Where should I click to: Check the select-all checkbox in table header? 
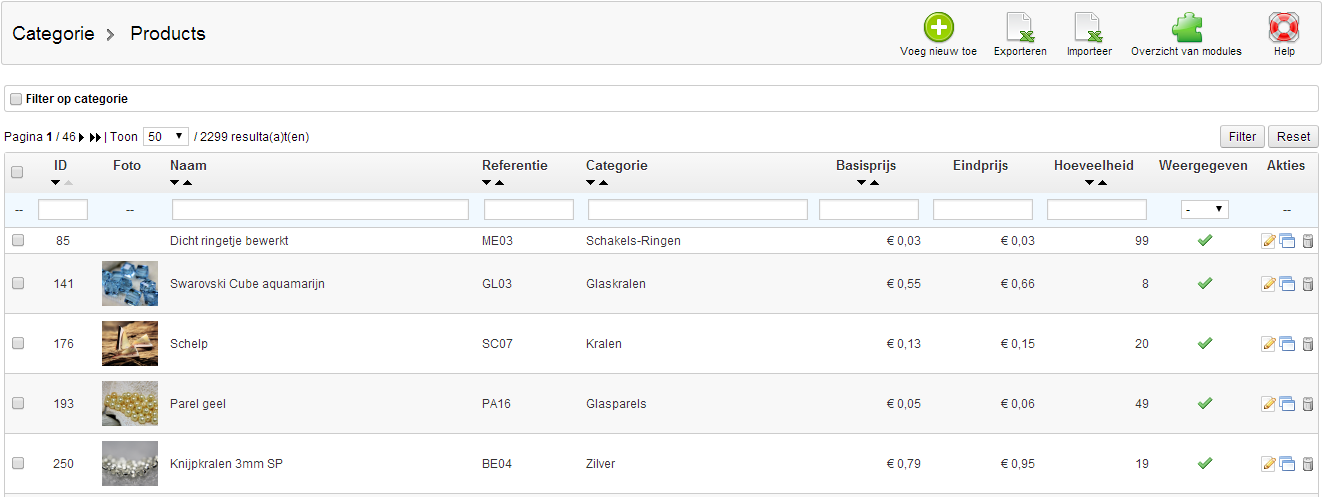(x=17, y=172)
